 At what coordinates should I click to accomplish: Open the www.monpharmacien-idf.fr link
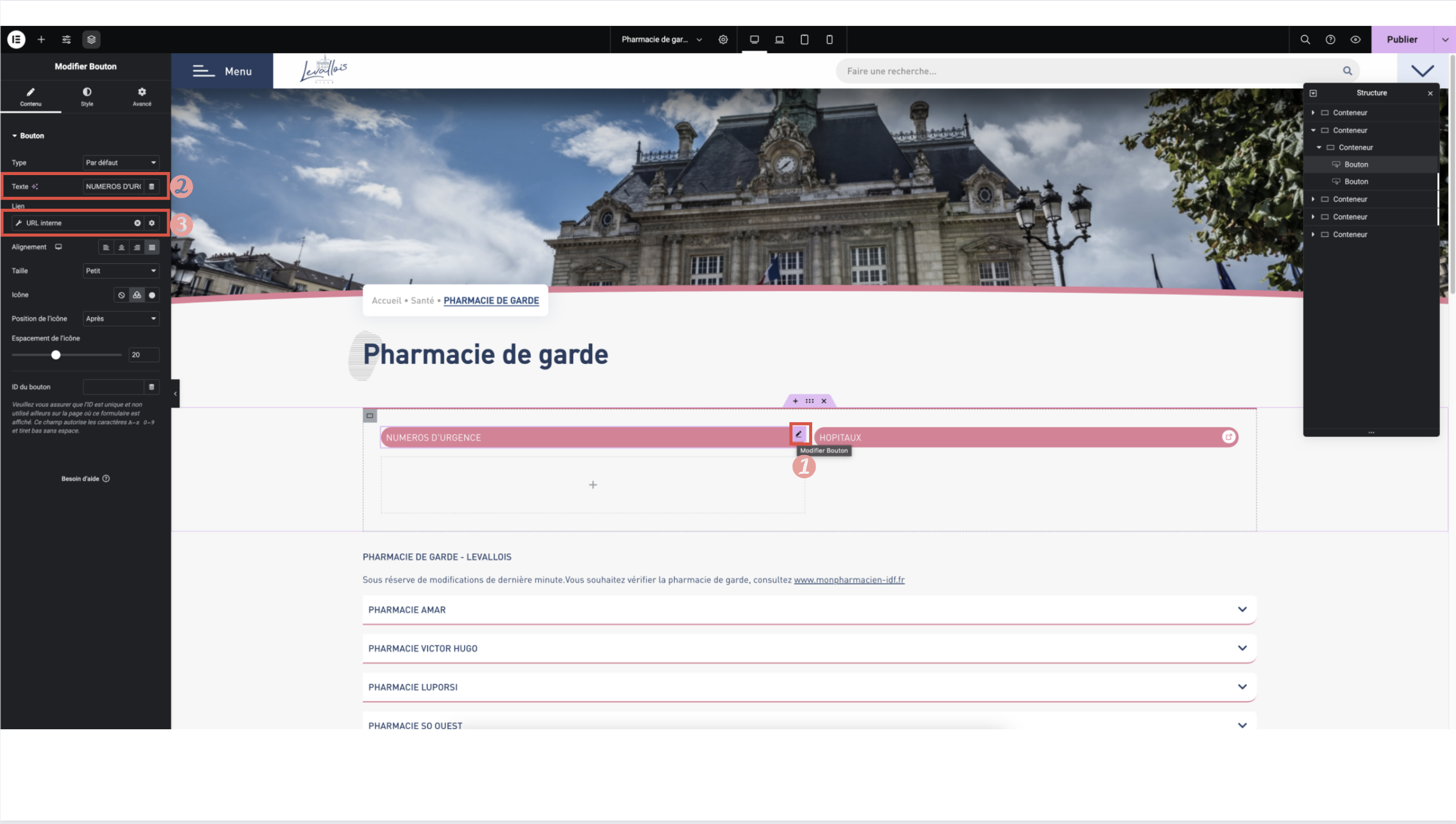coord(849,580)
